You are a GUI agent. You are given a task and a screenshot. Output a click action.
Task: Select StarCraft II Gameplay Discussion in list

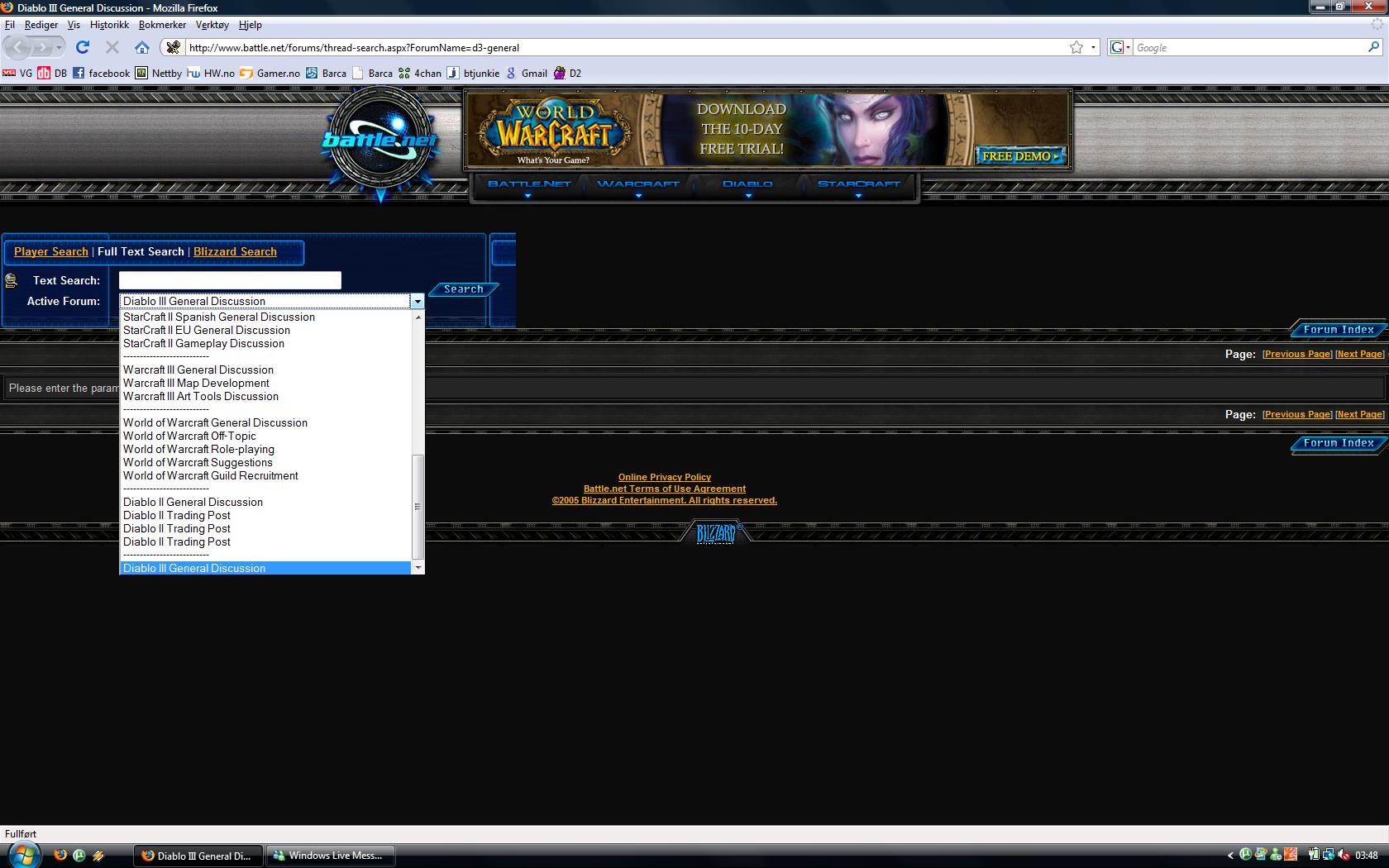click(265, 344)
